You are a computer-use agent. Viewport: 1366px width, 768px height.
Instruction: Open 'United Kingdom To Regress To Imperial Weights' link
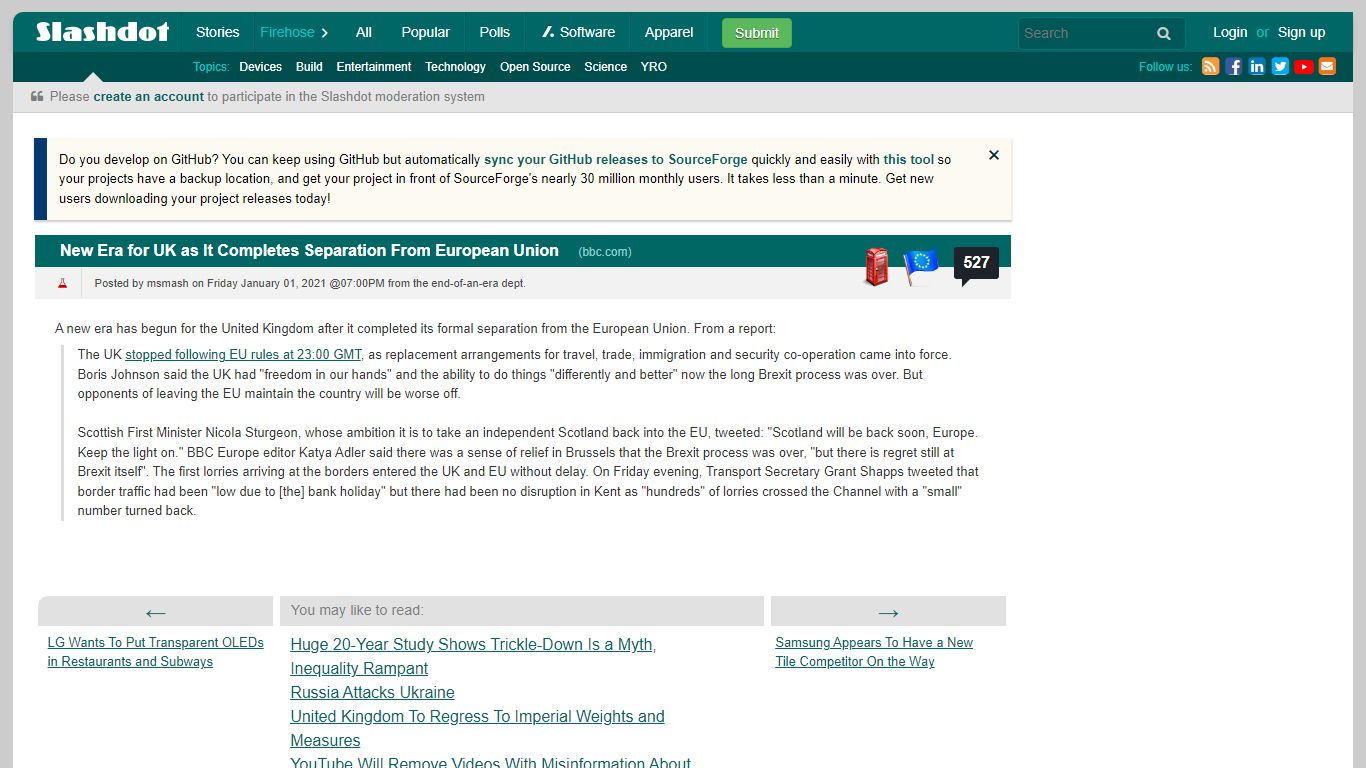477,728
